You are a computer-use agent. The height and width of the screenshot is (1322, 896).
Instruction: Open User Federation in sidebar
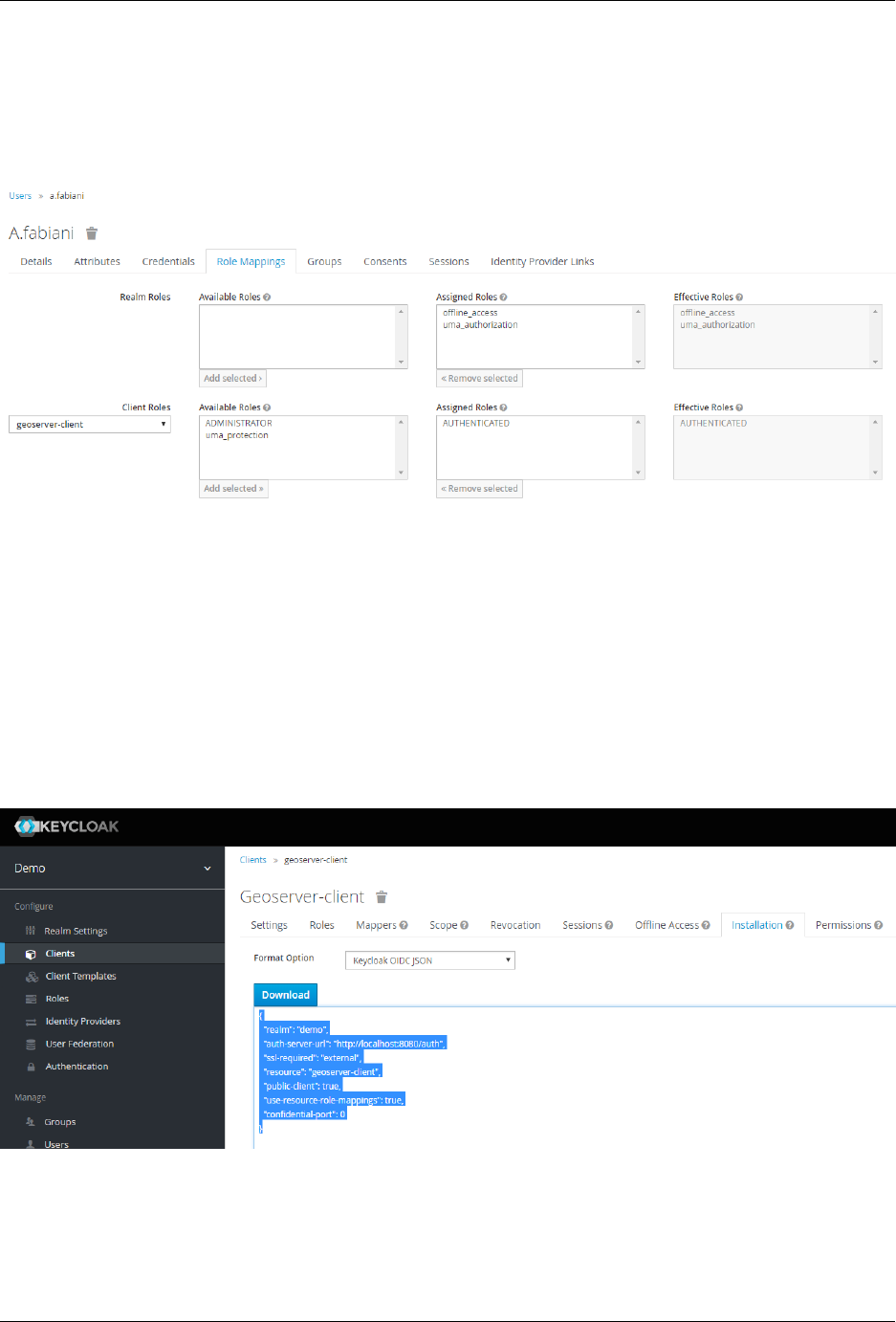pyautogui.click(x=79, y=1045)
